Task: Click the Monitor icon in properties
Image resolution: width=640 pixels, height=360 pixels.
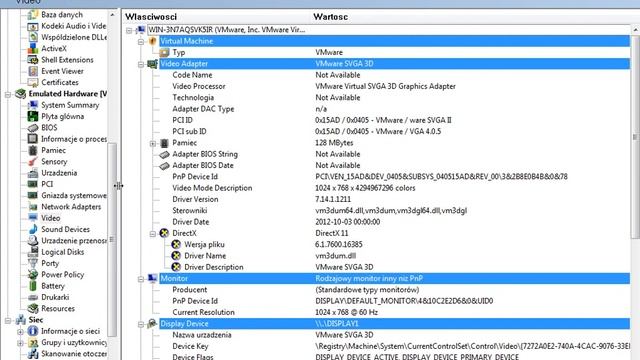Action: coord(152,278)
